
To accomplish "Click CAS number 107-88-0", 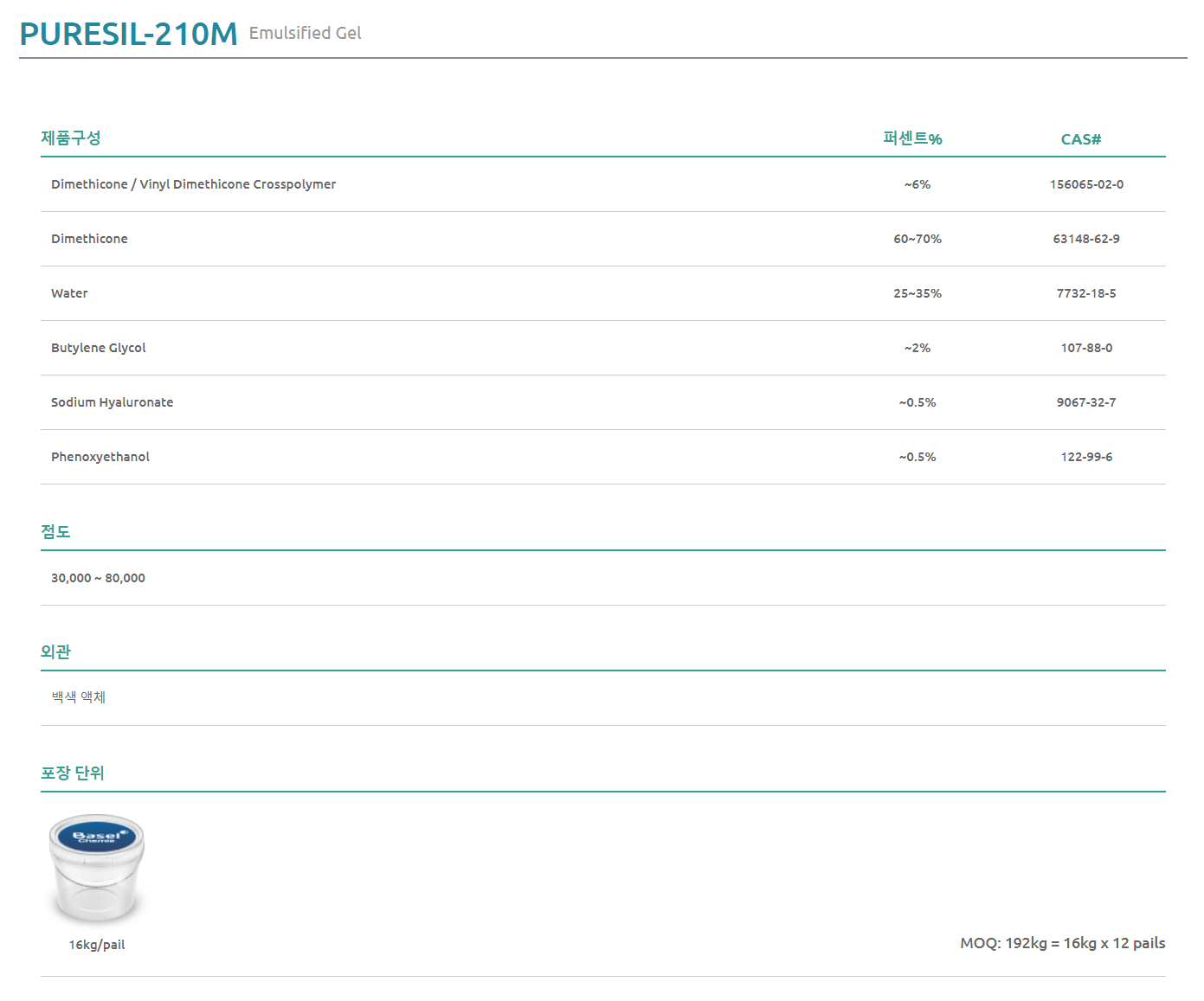I will click(x=1086, y=348).
